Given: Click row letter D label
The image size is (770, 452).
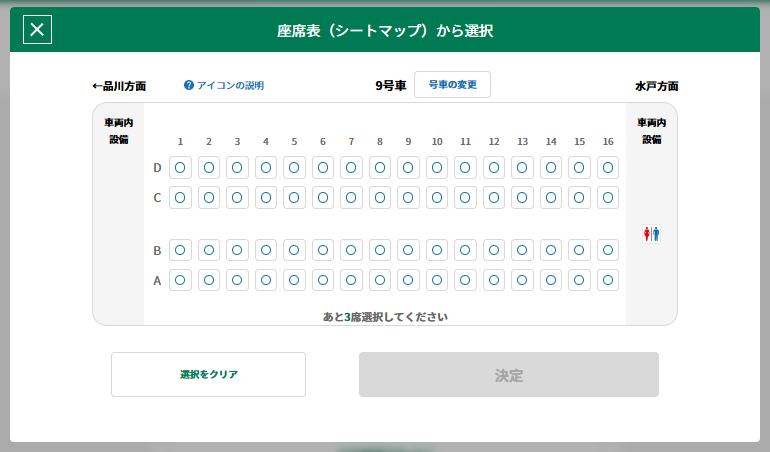Looking at the screenshot, I should (157, 168).
